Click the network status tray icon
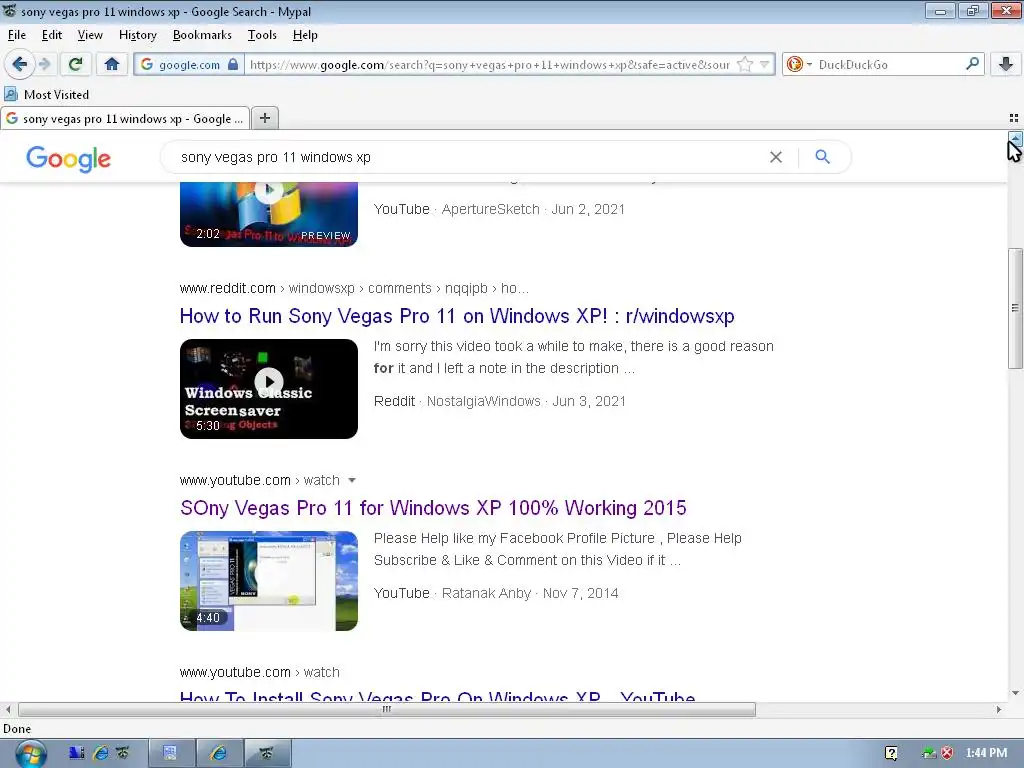The height and width of the screenshot is (768, 1024). 928,753
